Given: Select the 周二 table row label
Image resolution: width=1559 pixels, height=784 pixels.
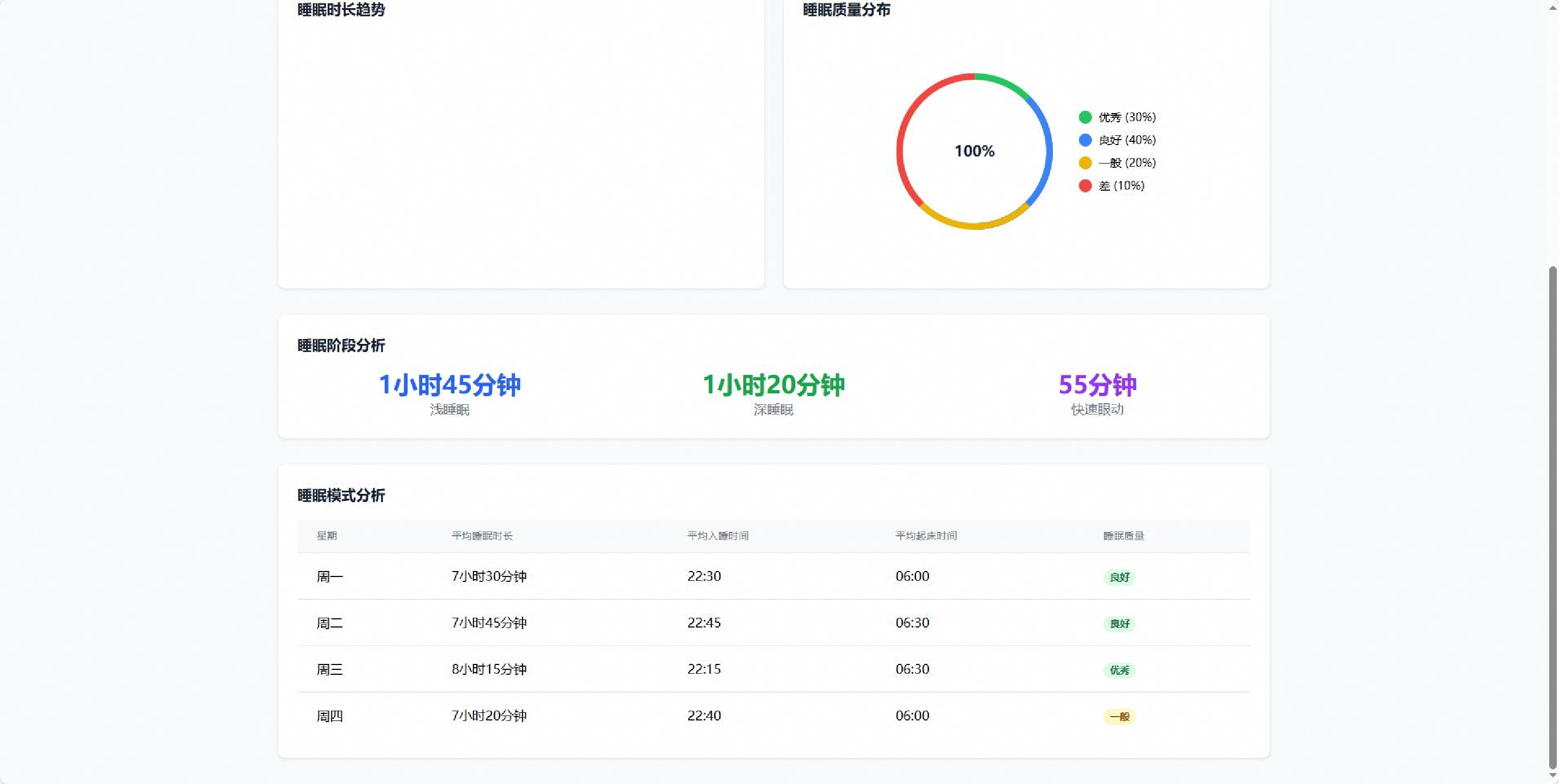Looking at the screenshot, I should (x=329, y=623).
